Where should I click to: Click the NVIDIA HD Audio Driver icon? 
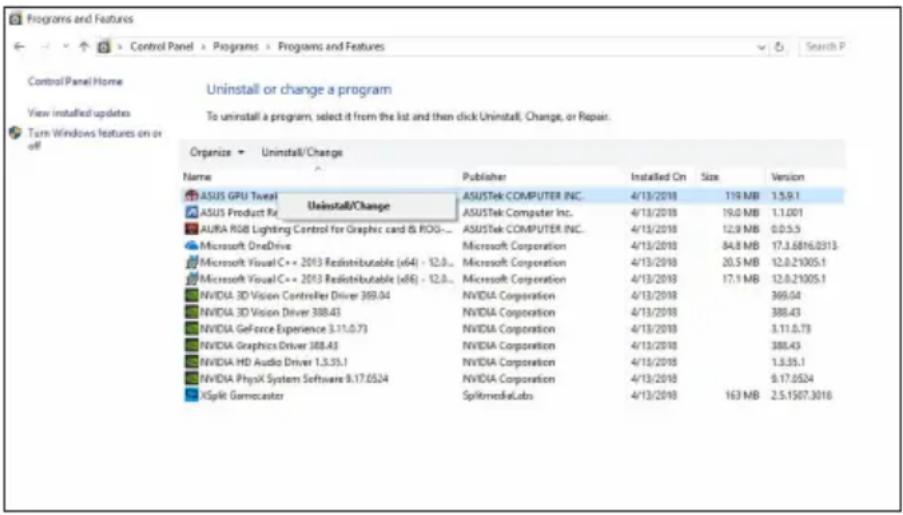(191, 362)
